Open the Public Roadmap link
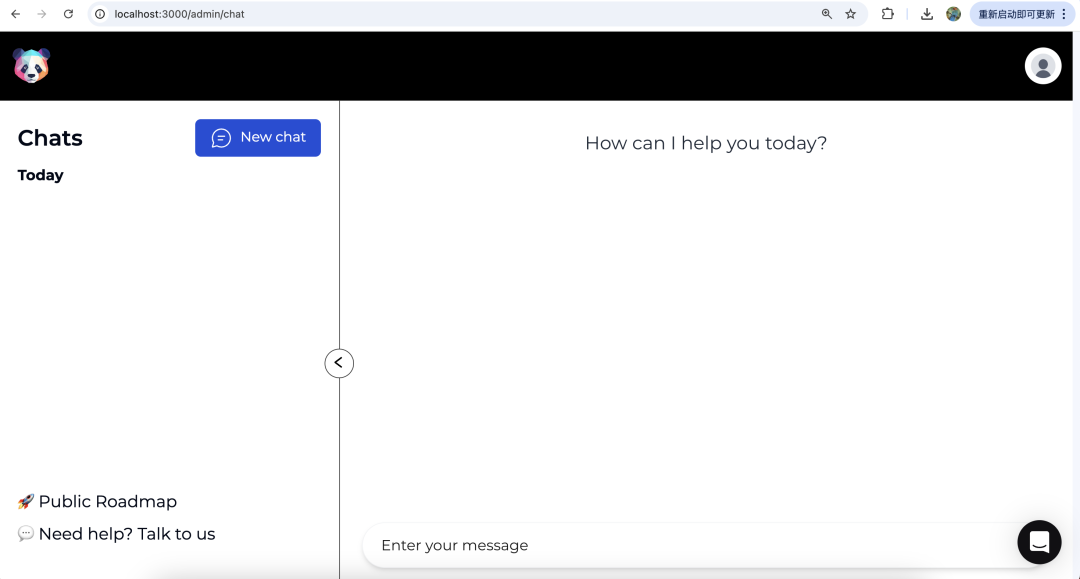The image size is (1080, 579). pyautogui.click(x=107, y=502)
